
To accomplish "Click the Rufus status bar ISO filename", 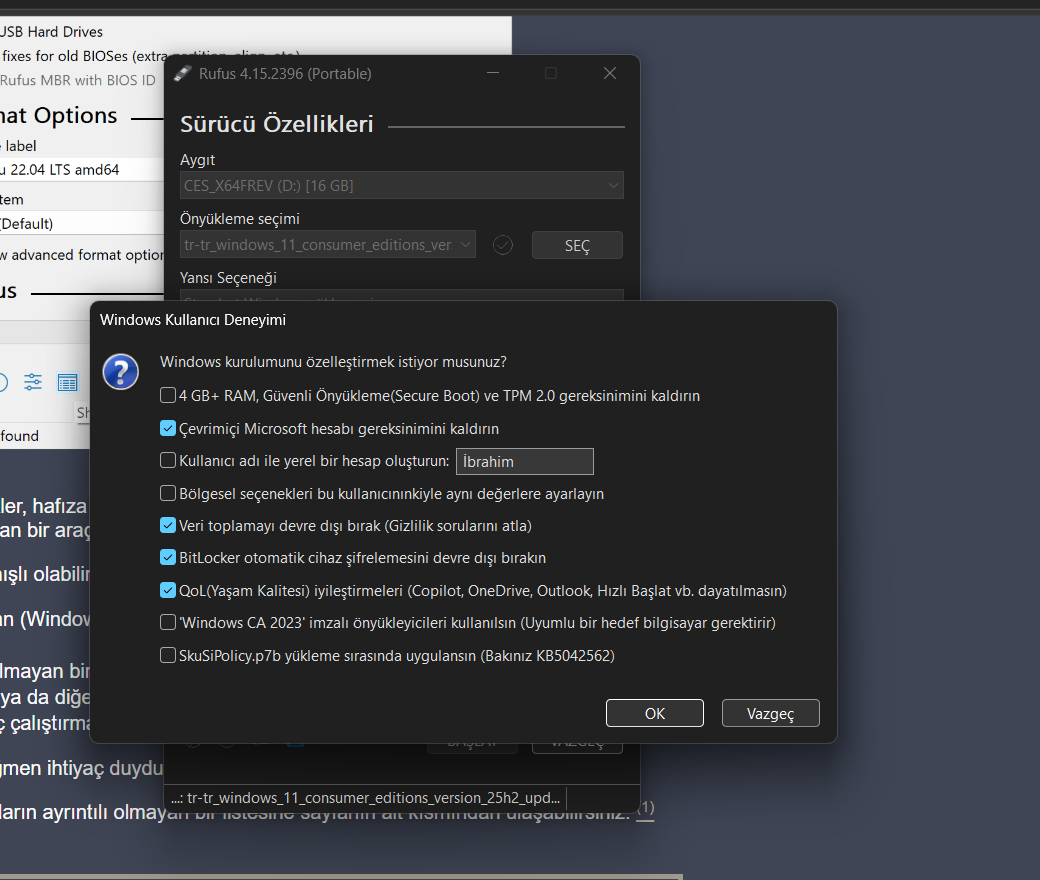I will [x=365, y=798].
